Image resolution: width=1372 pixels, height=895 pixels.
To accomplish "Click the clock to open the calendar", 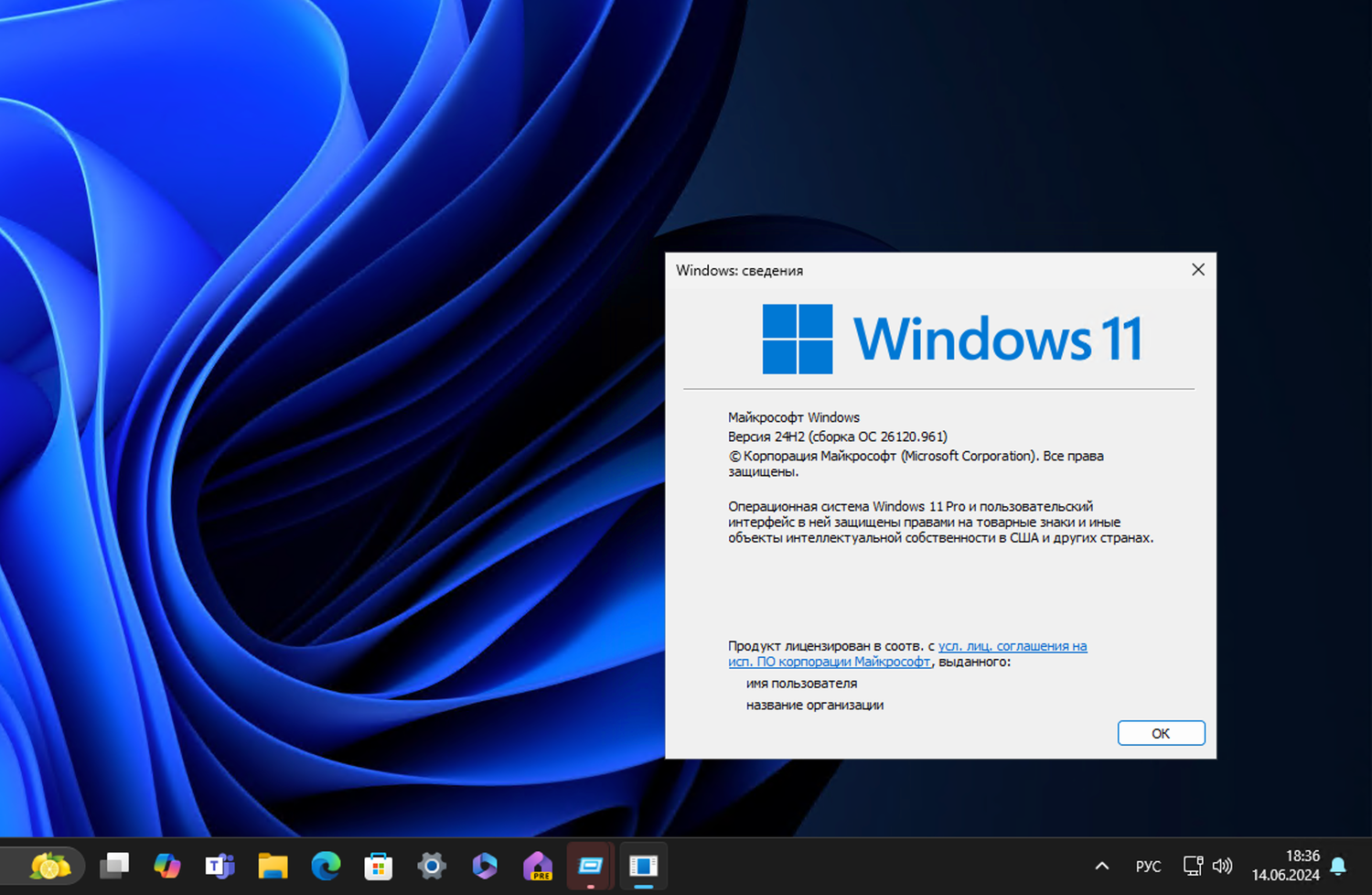I will click(1302, 865).
